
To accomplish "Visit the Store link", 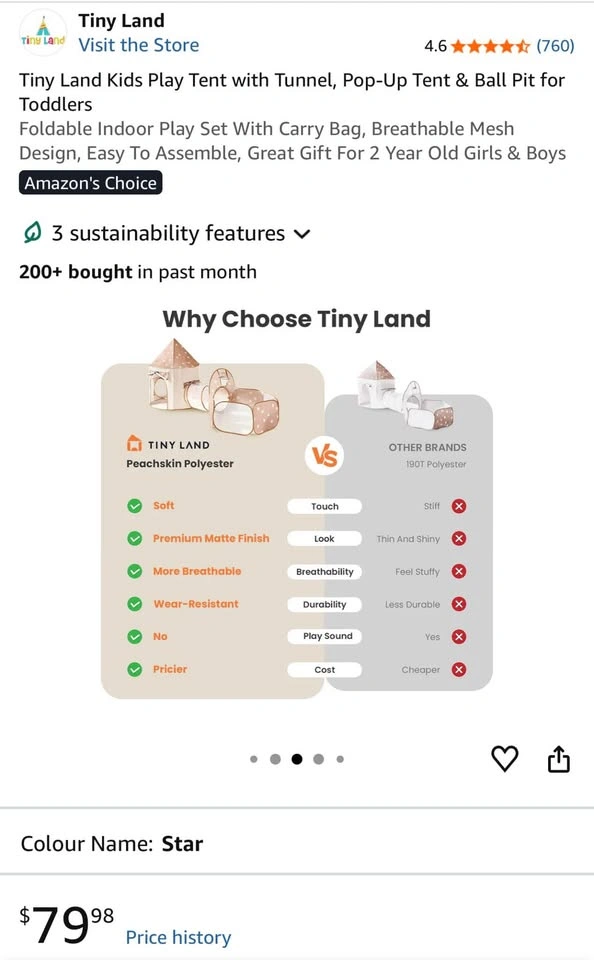I will [x=138, y=45].
